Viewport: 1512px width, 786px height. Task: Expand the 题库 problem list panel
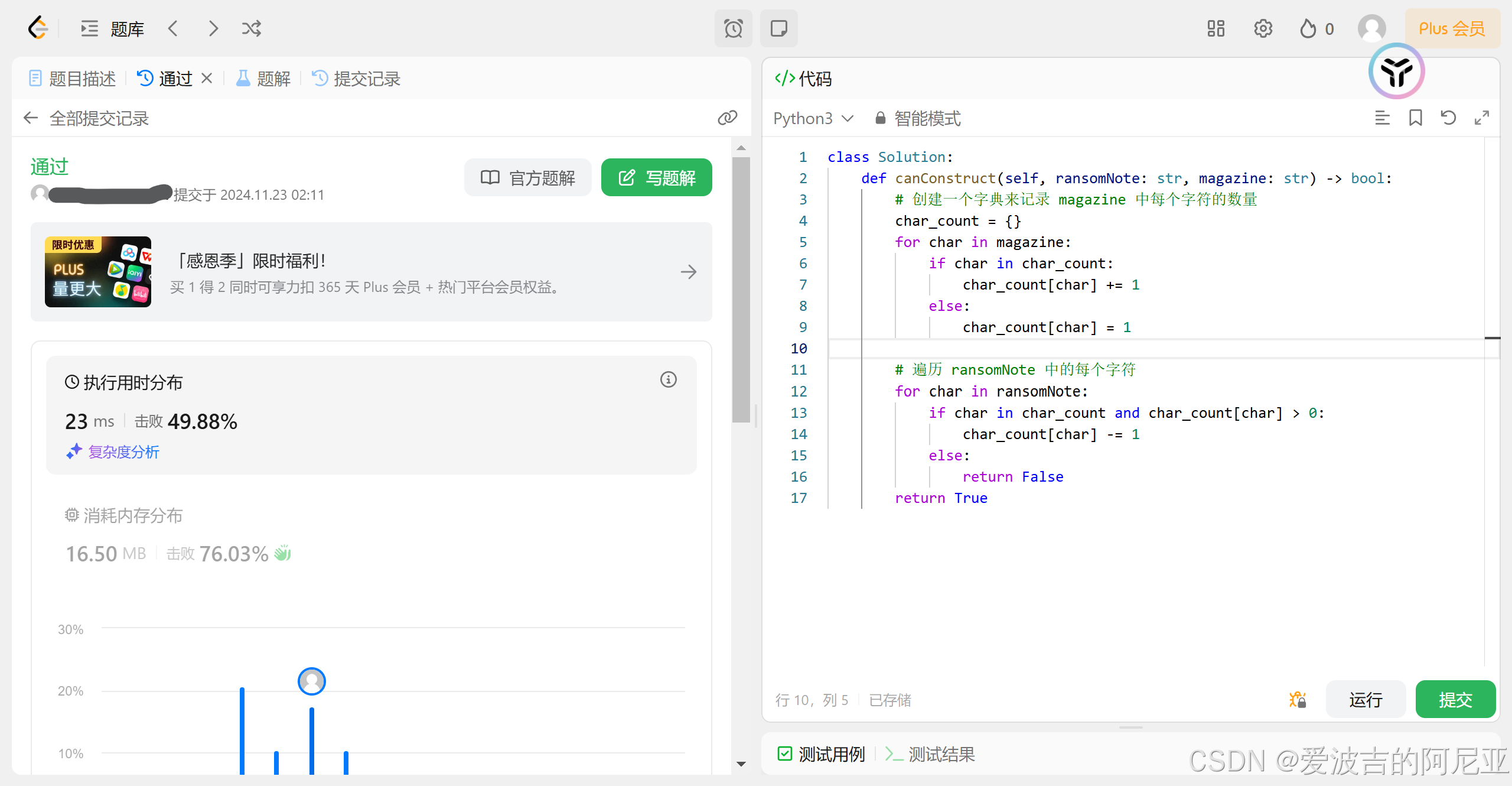tap(112, 28)
